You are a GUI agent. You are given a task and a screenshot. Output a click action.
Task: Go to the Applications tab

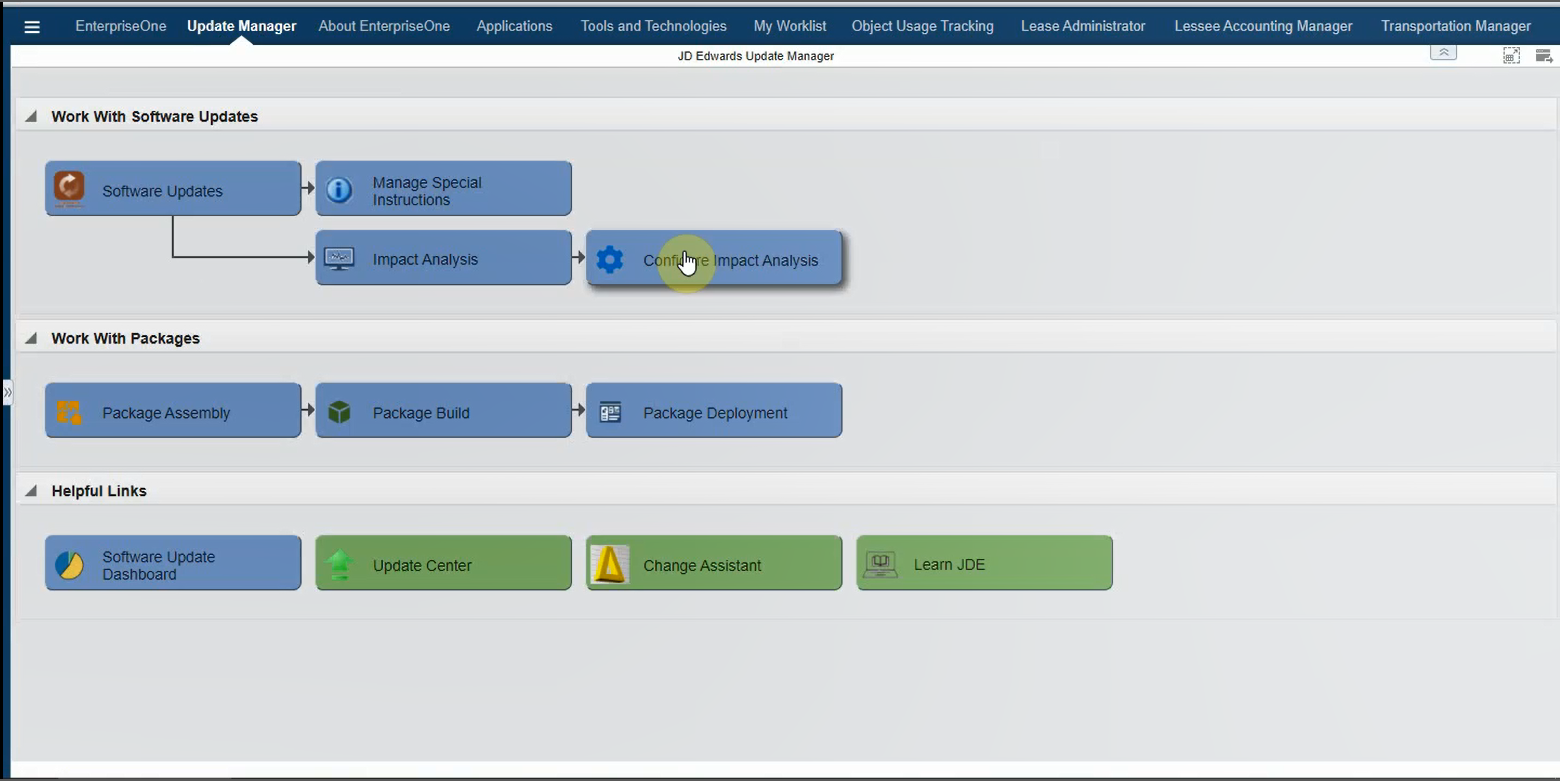514,26
